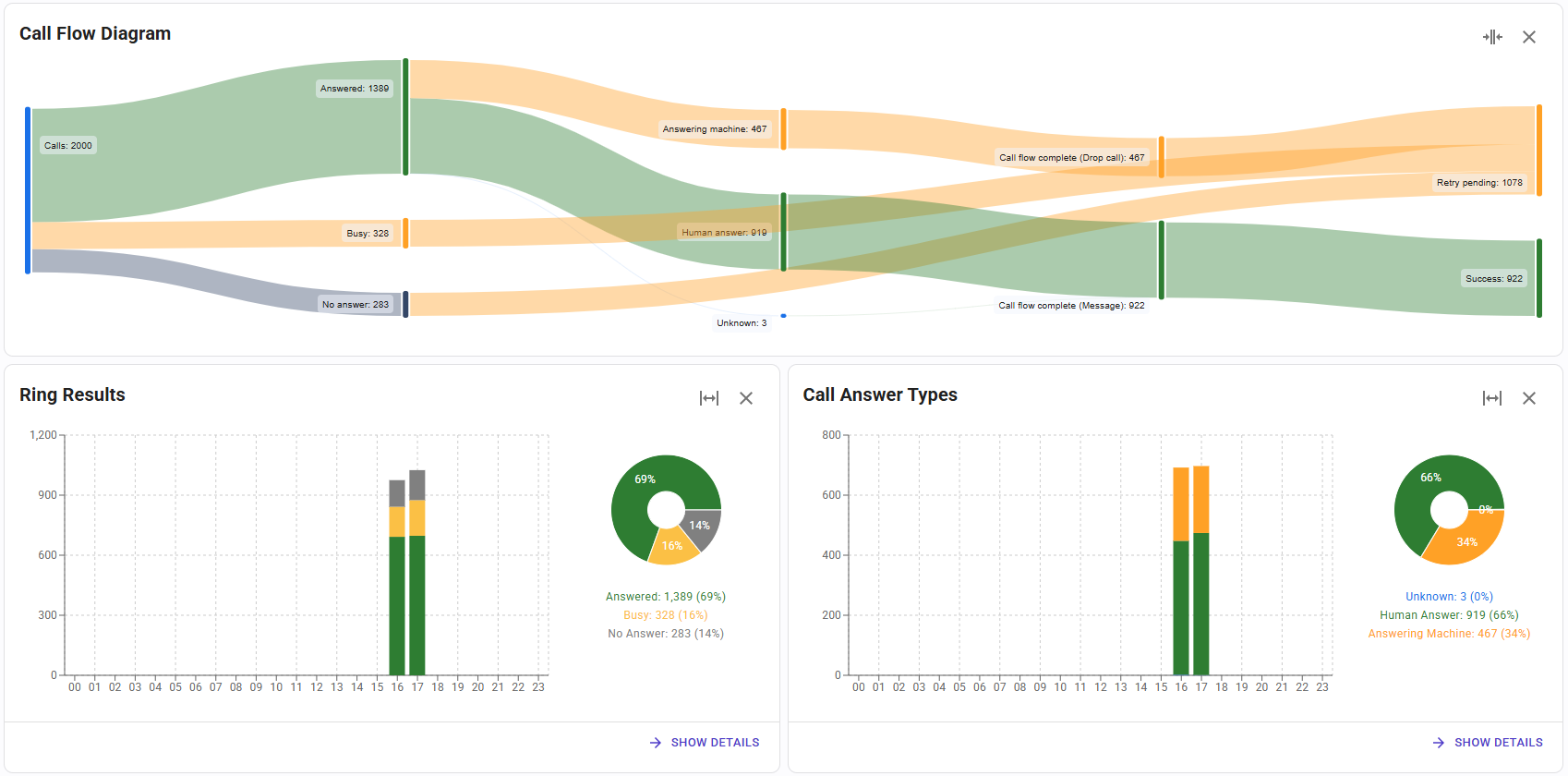This screenshot has width=1568, height=776.
Task: Toggle the 'Answering Machine: 467 (34%)' legend entry
Action: [x=1449, y=634]
